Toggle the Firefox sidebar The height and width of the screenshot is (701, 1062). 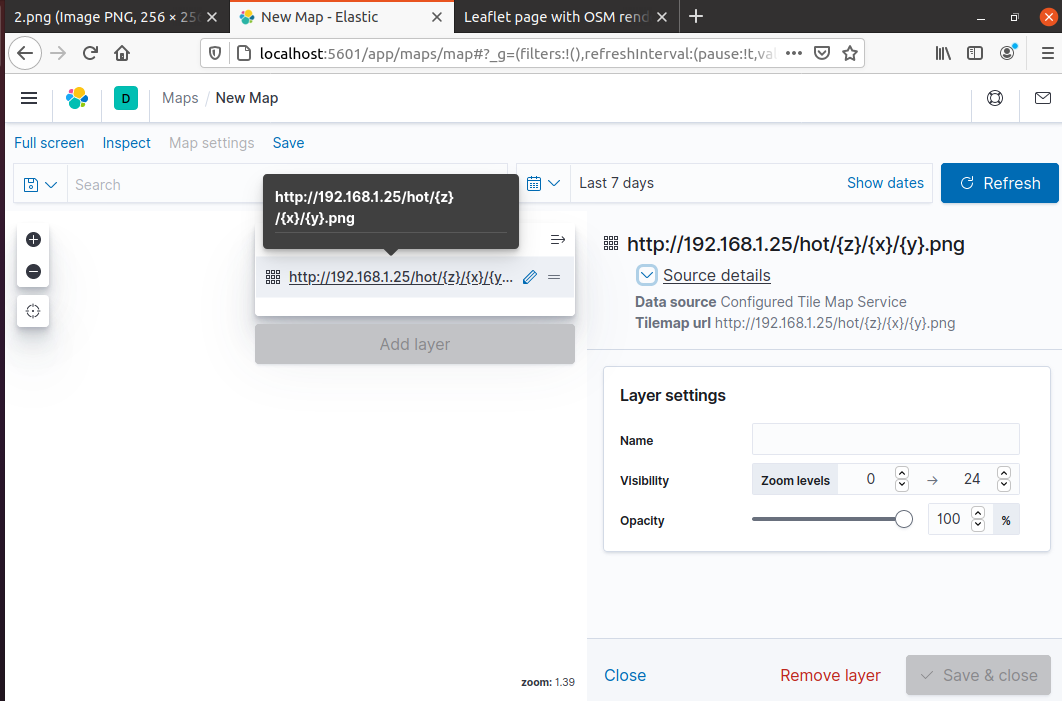[x=975, y=53]
